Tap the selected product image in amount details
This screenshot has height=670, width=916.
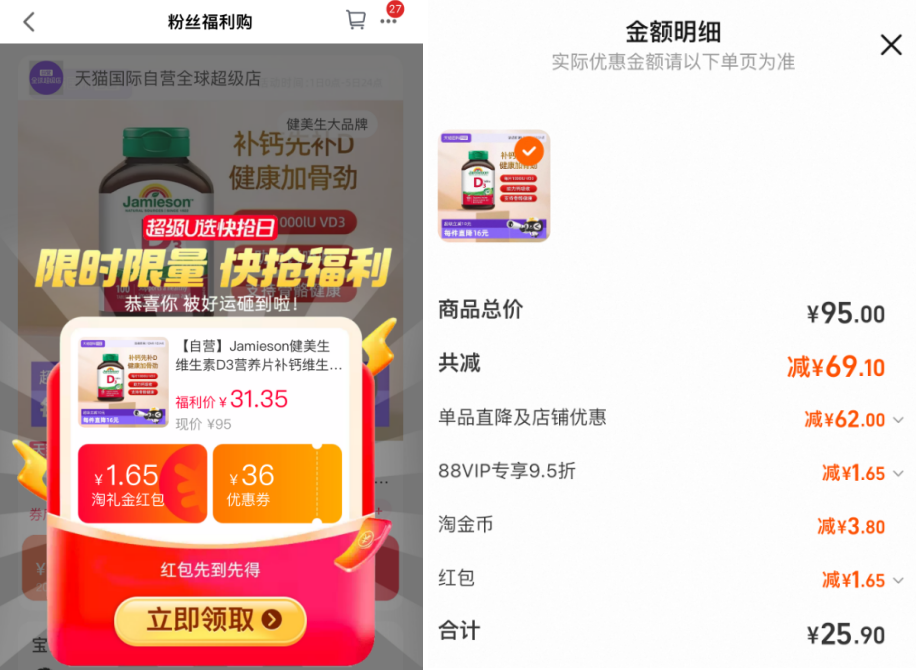point(494,186)
